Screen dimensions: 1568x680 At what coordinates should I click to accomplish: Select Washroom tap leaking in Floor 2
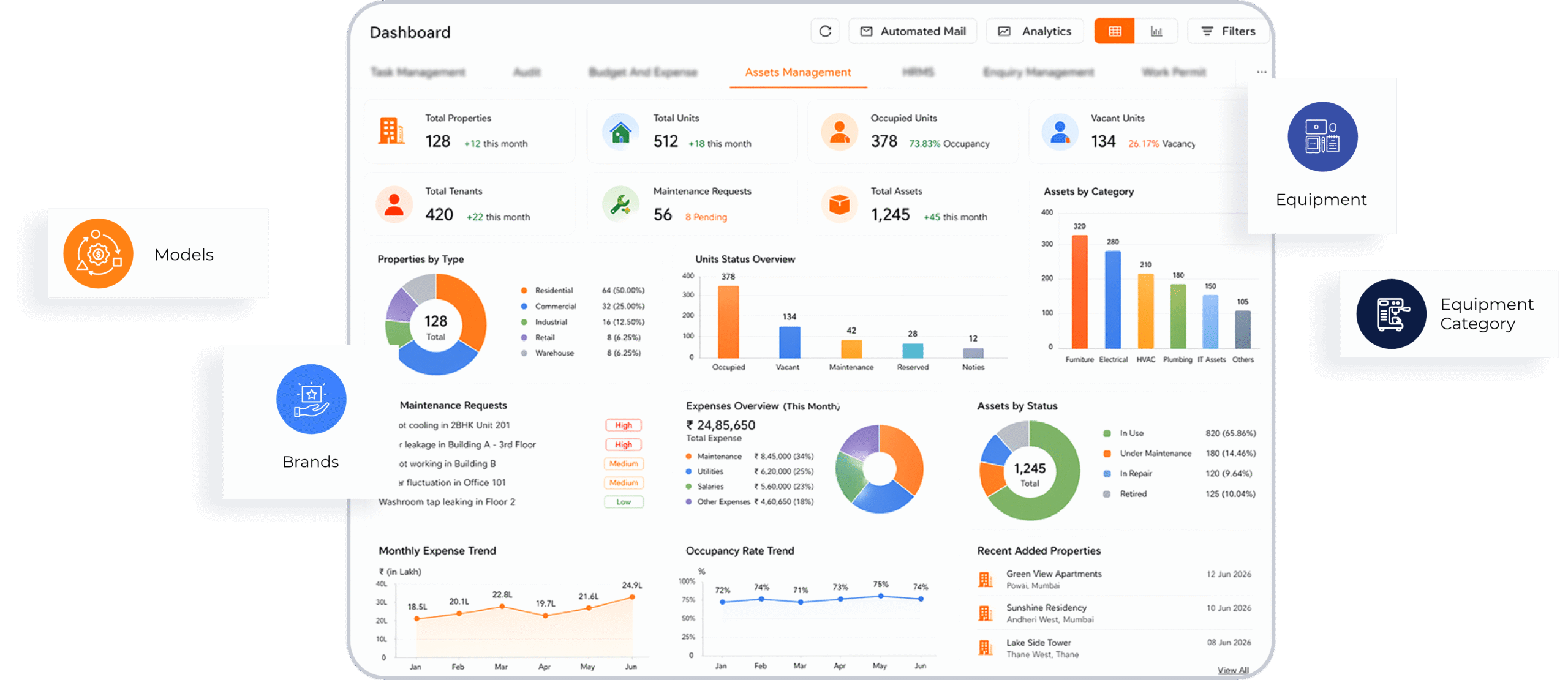pos(447,502)
